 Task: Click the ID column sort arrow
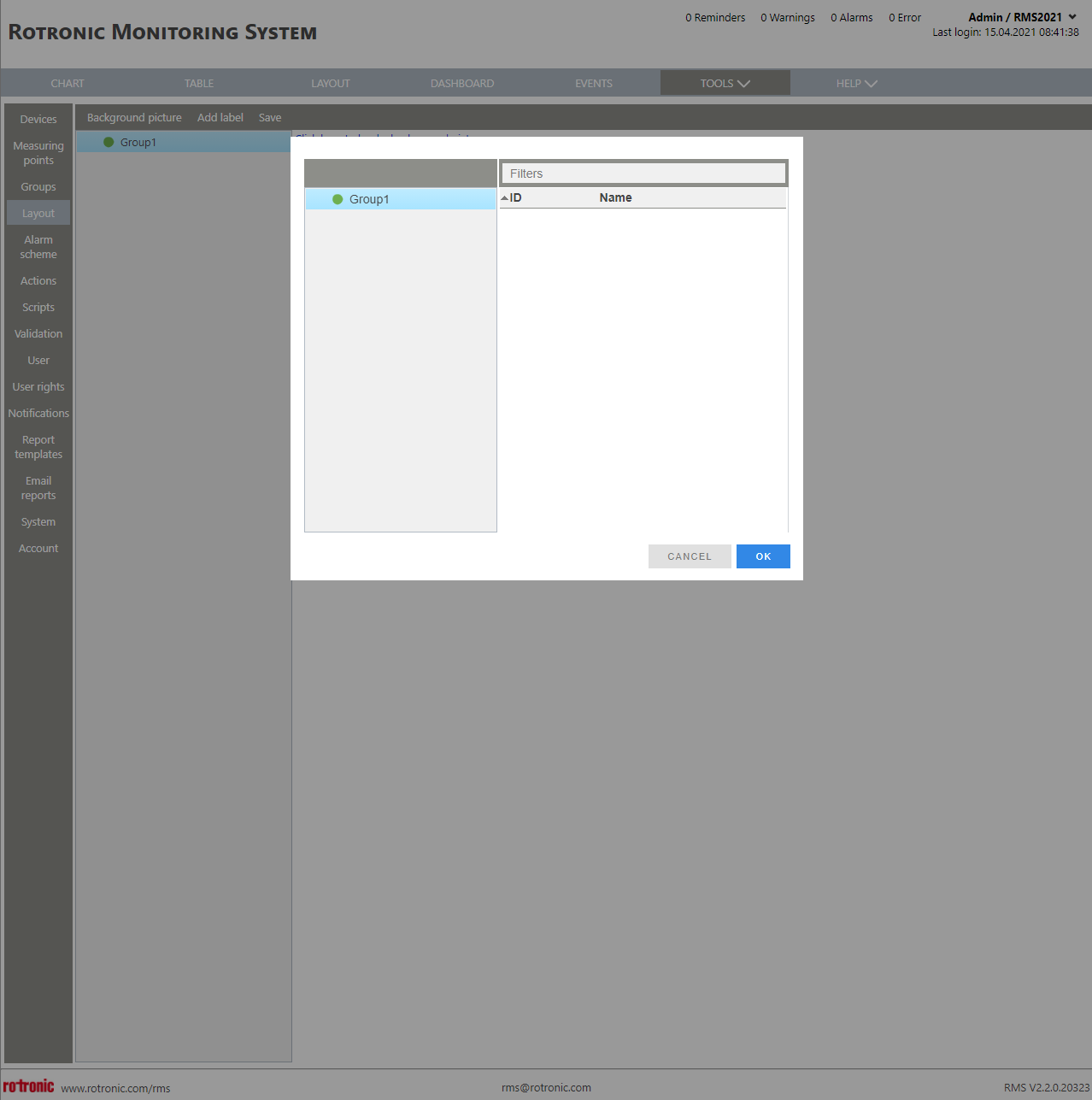point(504,197)
